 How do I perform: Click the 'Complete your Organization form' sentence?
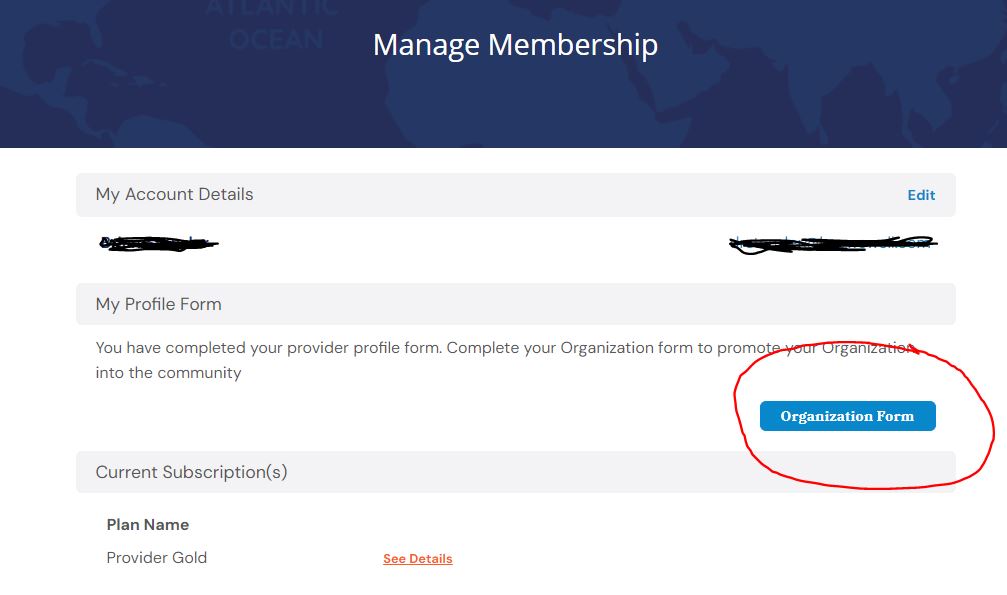click(x=683, y=348)
